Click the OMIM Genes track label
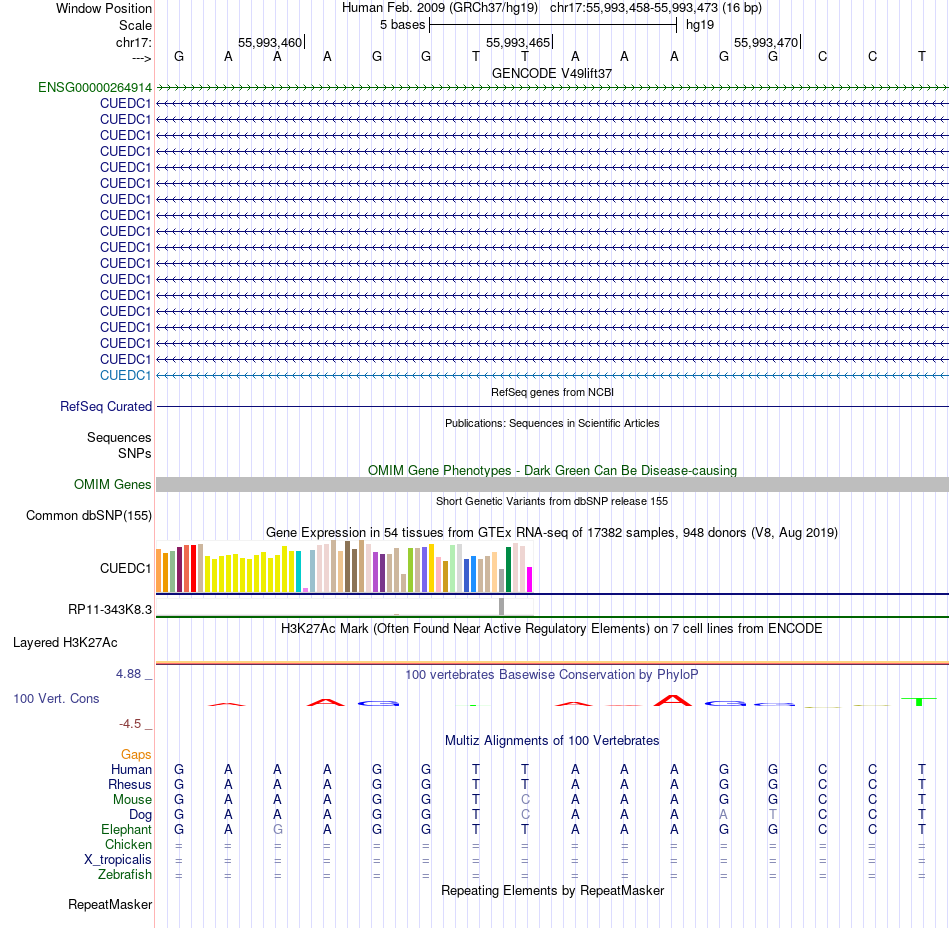Screen dimensions: 950x928 tap(113, 485)
